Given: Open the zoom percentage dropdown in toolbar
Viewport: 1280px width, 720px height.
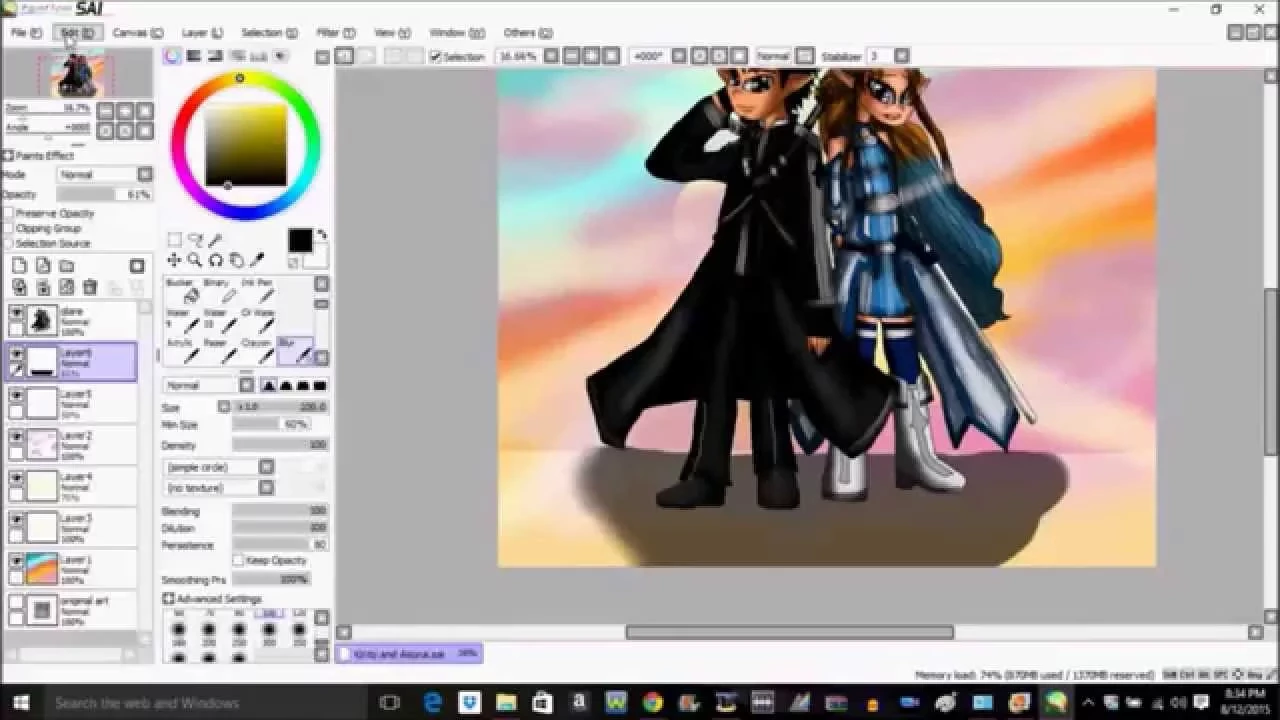Looking at the screenshot, I should tap(549, 57).
